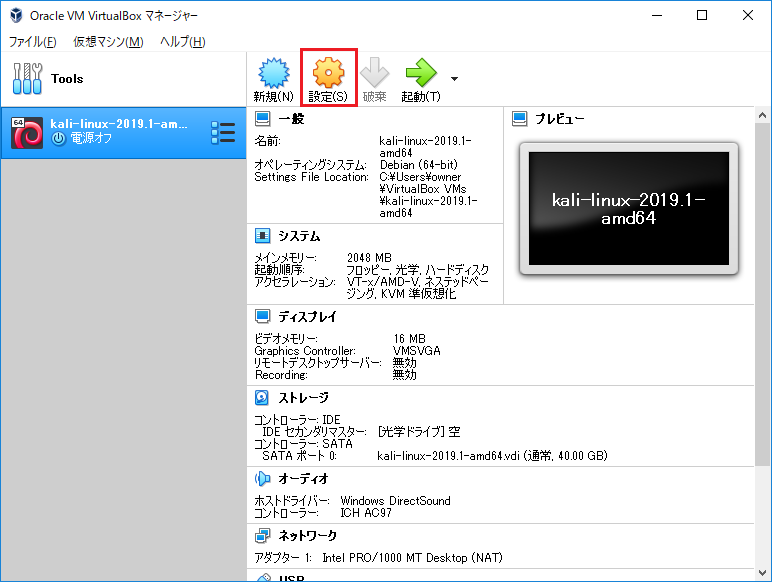
Task: Maximize the VirtualBox Manager window
Action: click(x=702, y=15)
